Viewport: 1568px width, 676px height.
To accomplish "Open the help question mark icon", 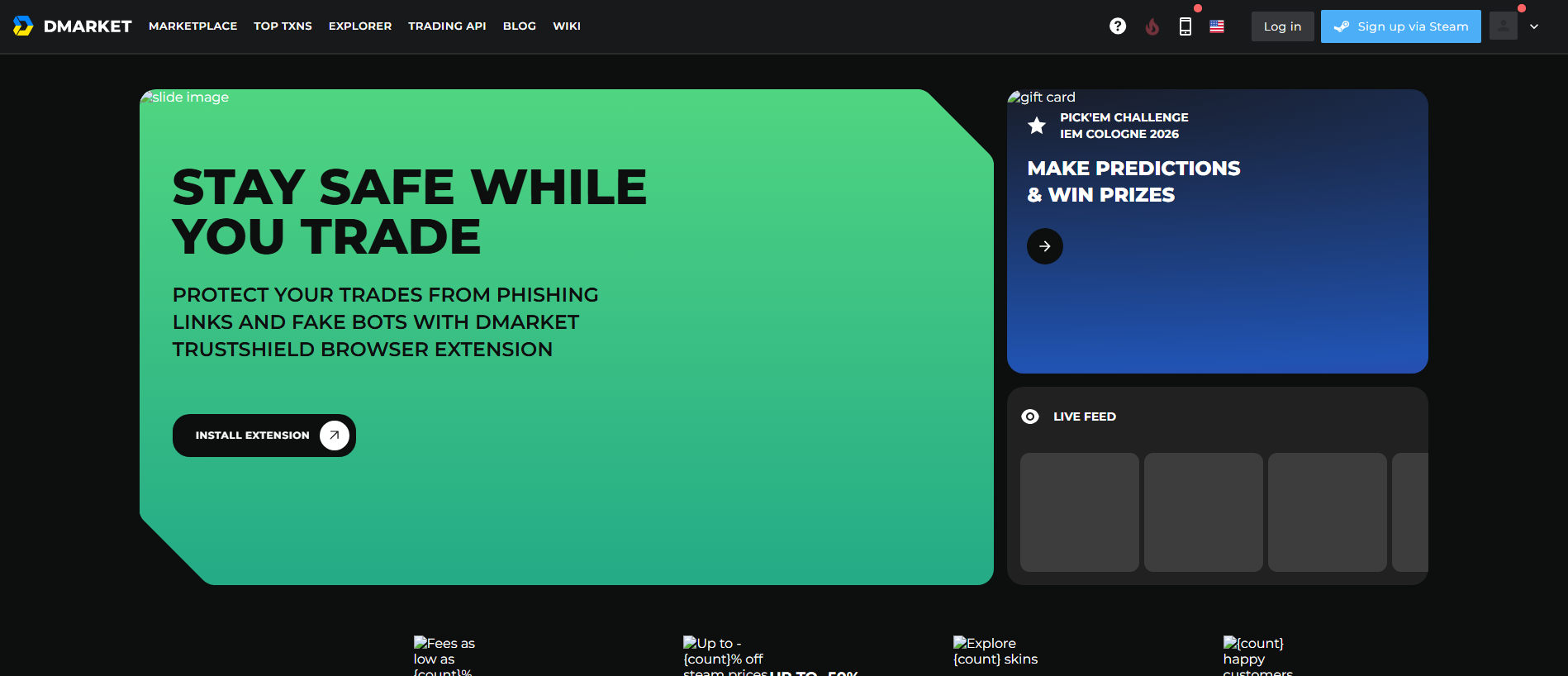I will click(x=1118, y=26).
